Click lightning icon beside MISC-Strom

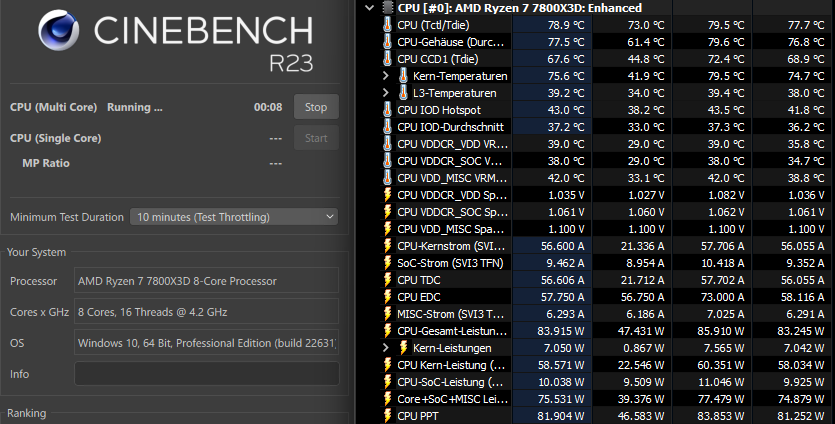coord(388,314)
